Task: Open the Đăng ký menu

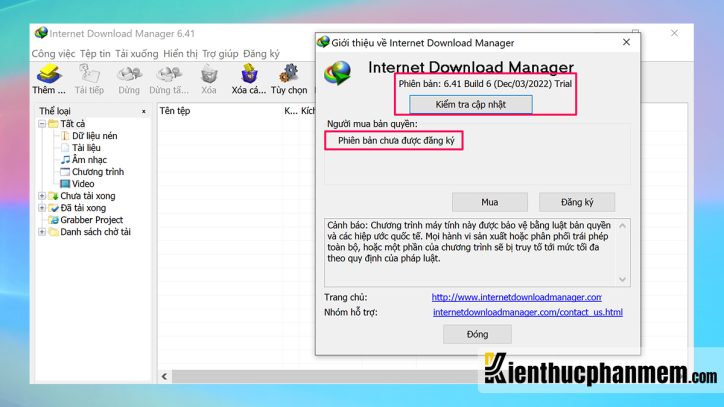Action: (261, 54)
